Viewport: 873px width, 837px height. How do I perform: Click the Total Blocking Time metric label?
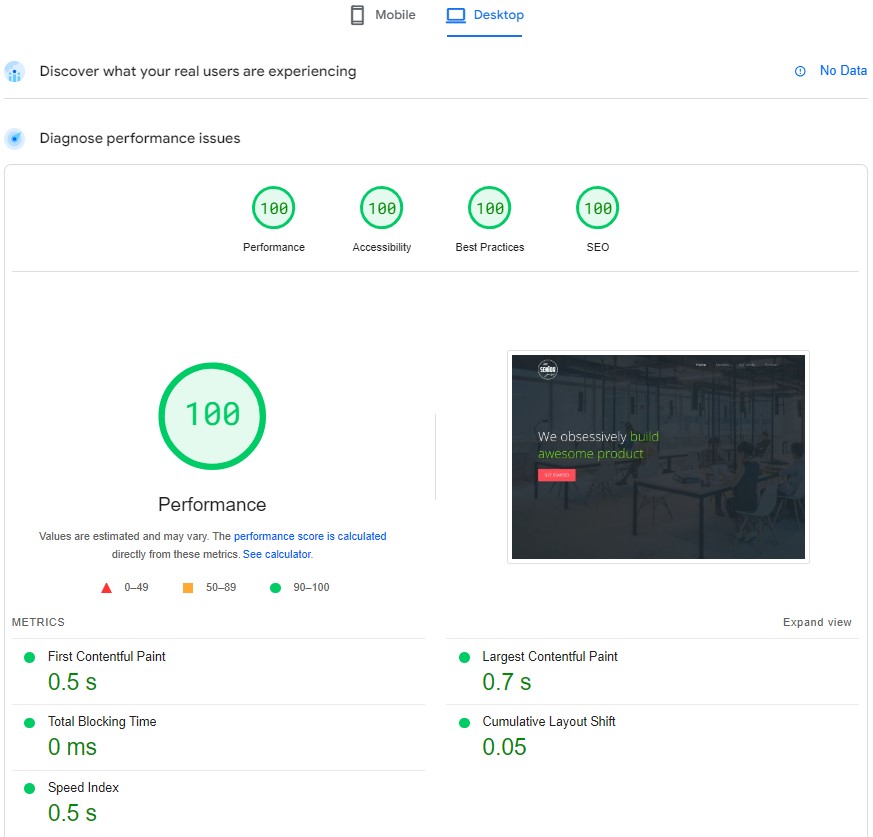pyautogui.click(x=102, y=722)
